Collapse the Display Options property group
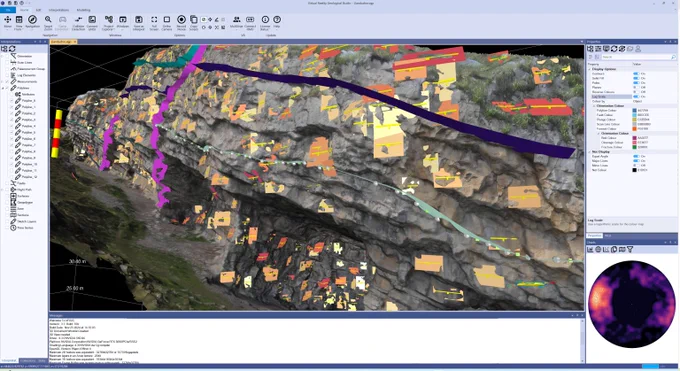Screen dimensions: 680x371 pyautogui.click(x=589, y=69)
